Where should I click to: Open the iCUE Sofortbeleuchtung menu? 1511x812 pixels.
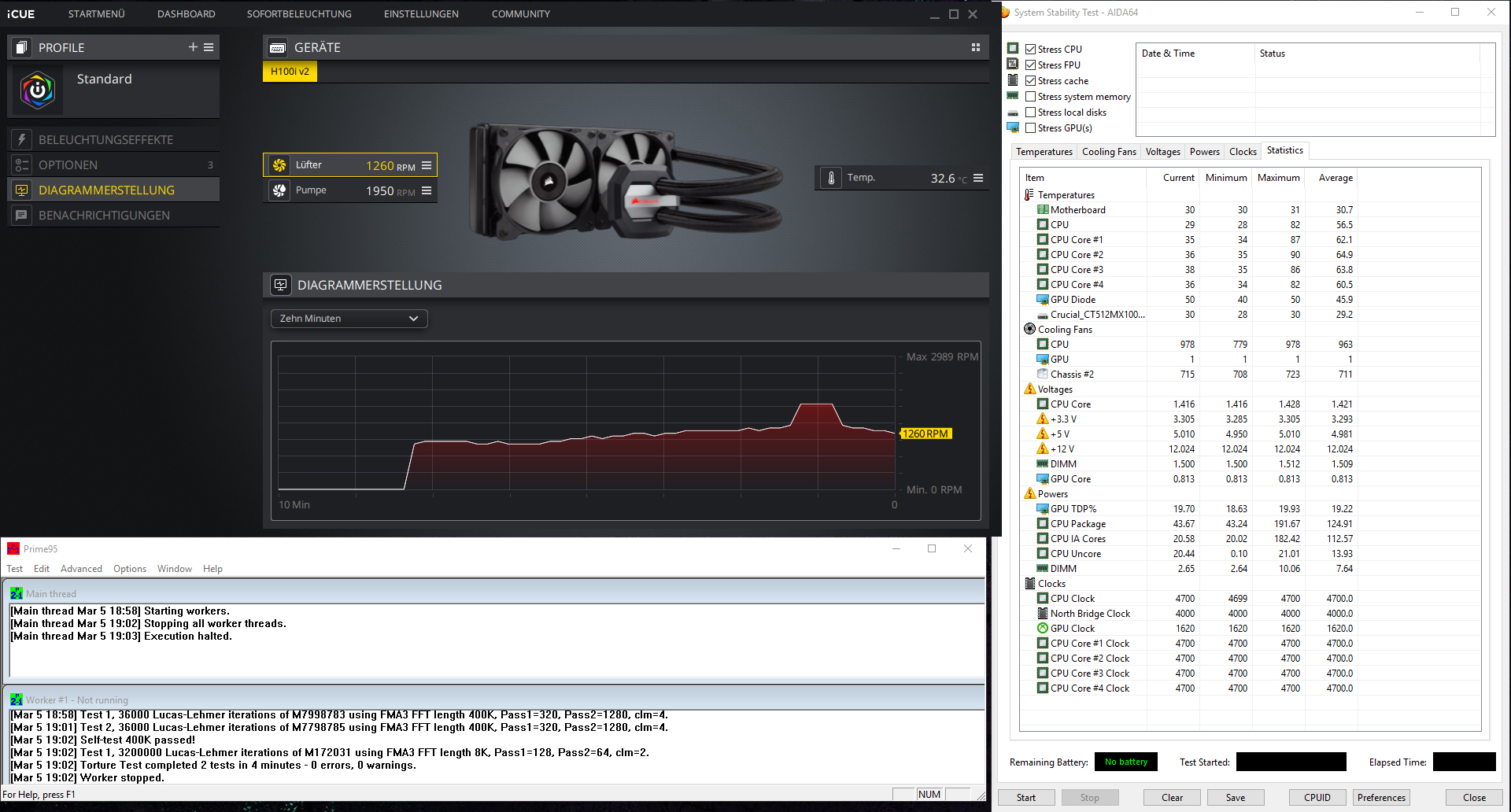coord(299,14)
